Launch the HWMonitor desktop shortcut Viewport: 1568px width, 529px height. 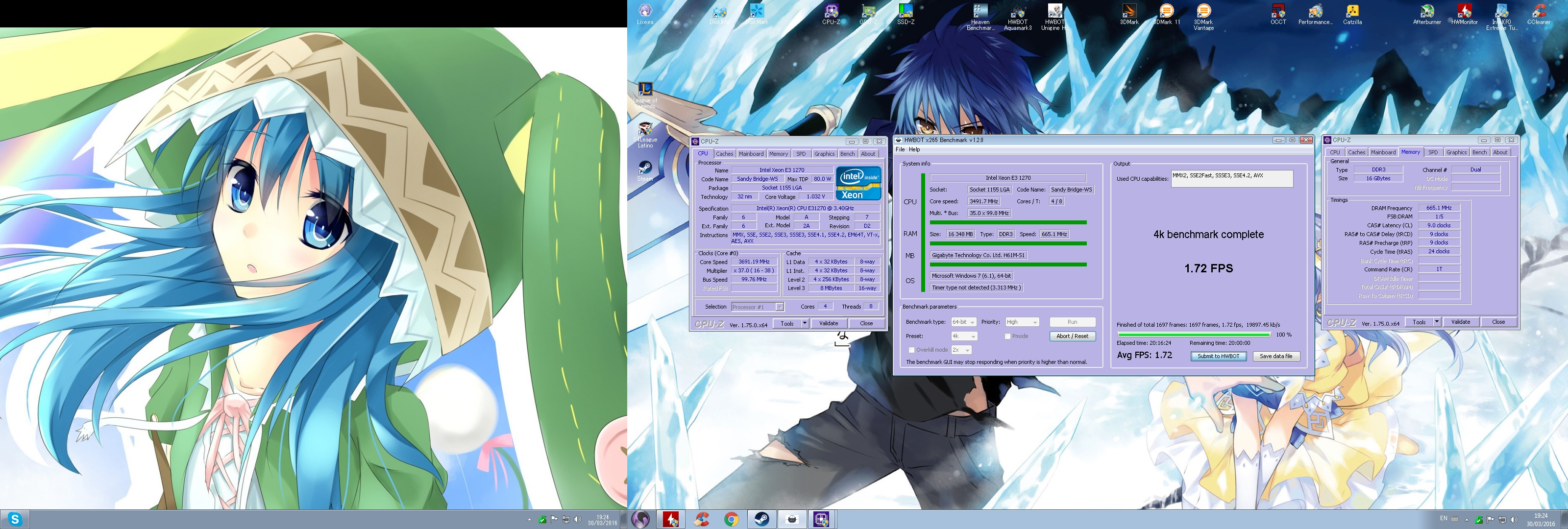tap(1465, 14)
